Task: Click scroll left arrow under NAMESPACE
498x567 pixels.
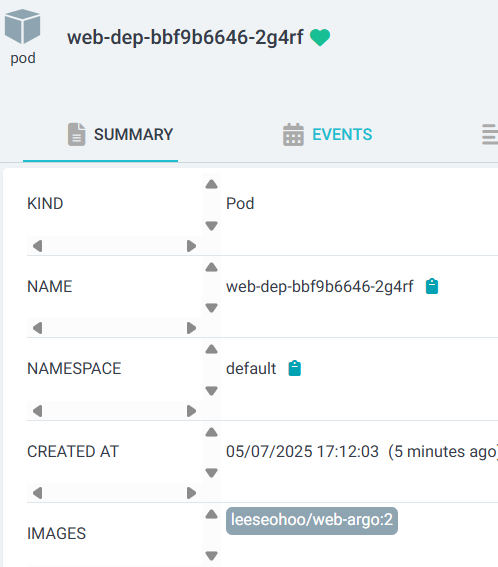Action: 38,411
